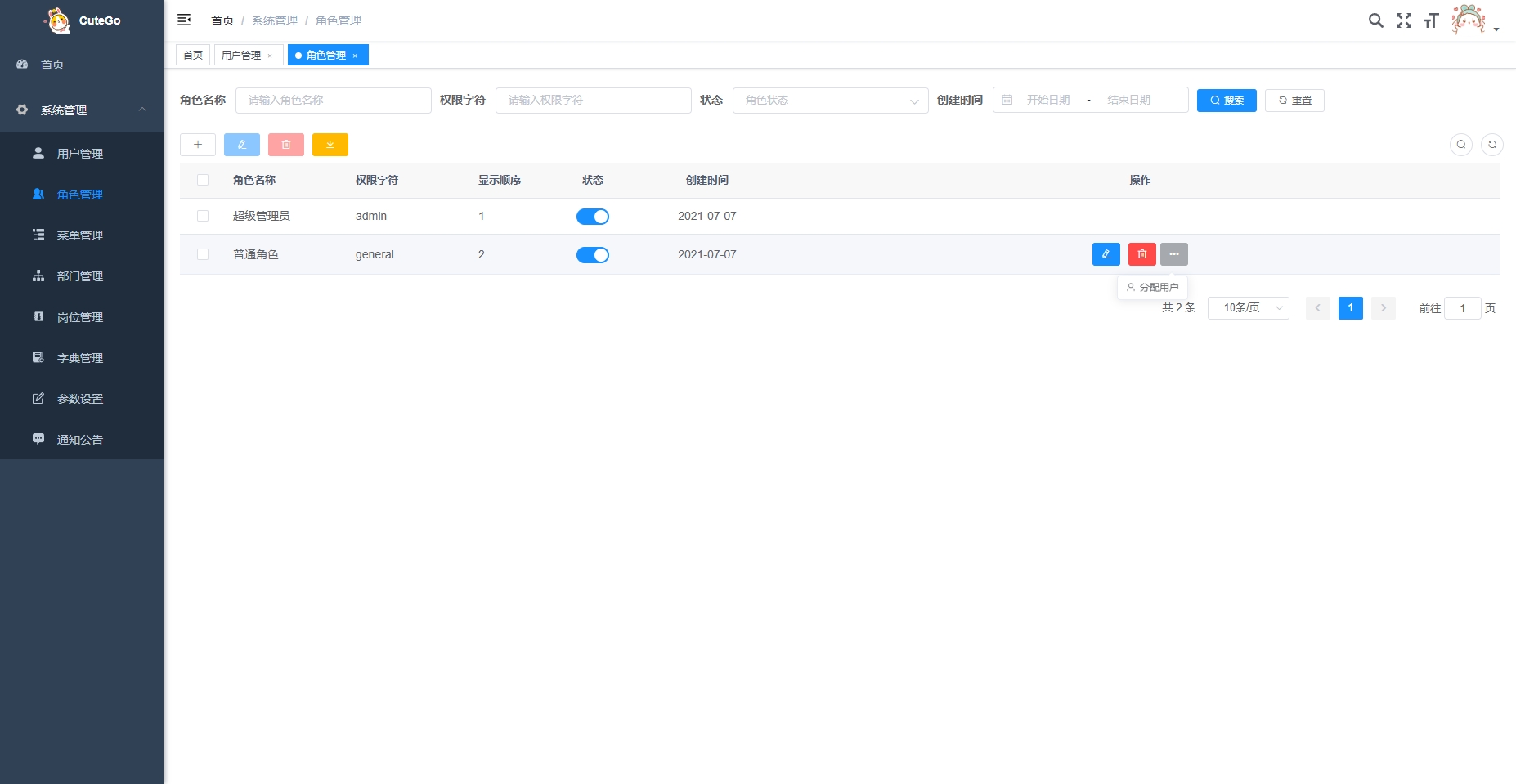
Task: Toggle fullscreen mode icon in header
Action: [1404, 20]
